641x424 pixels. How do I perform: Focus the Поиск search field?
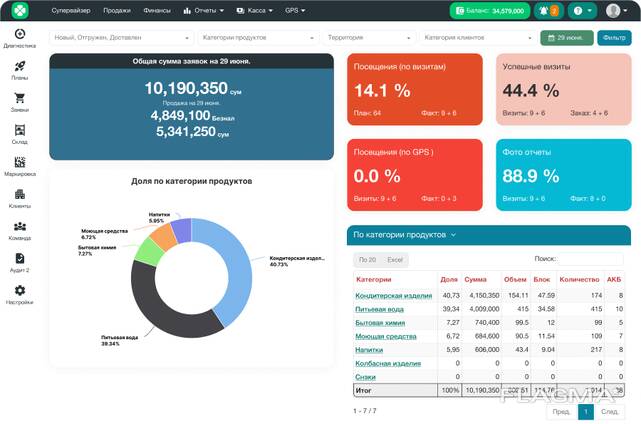(591, 259)
